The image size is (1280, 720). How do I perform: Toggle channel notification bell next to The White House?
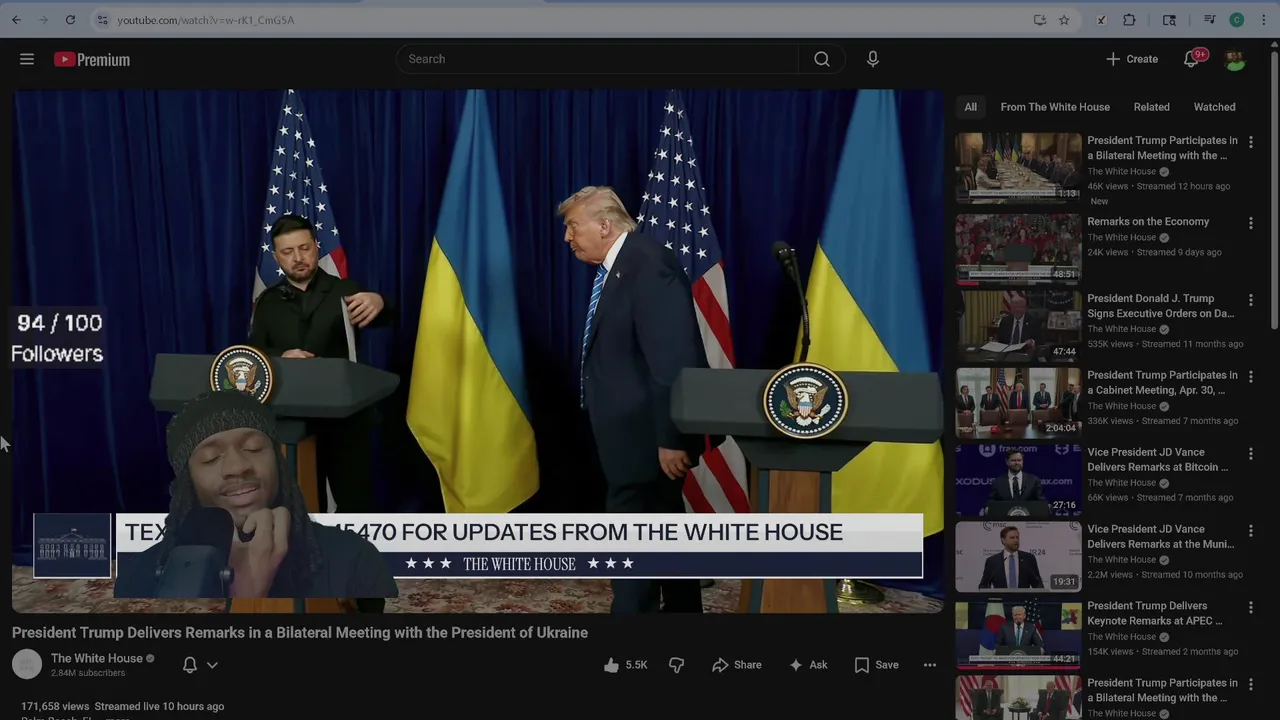tap(190, 665)
